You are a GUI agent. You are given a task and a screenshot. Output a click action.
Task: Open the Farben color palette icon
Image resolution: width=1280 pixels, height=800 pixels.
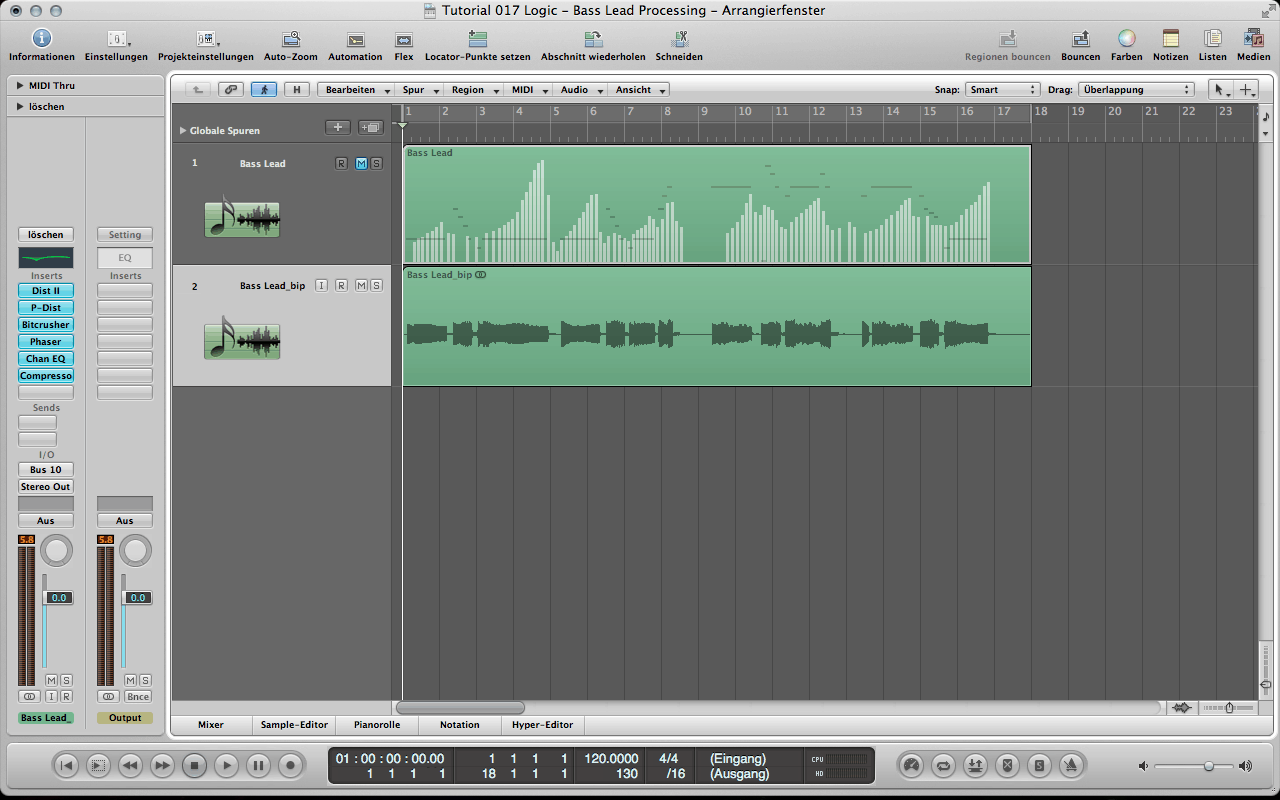(1126, 39)
